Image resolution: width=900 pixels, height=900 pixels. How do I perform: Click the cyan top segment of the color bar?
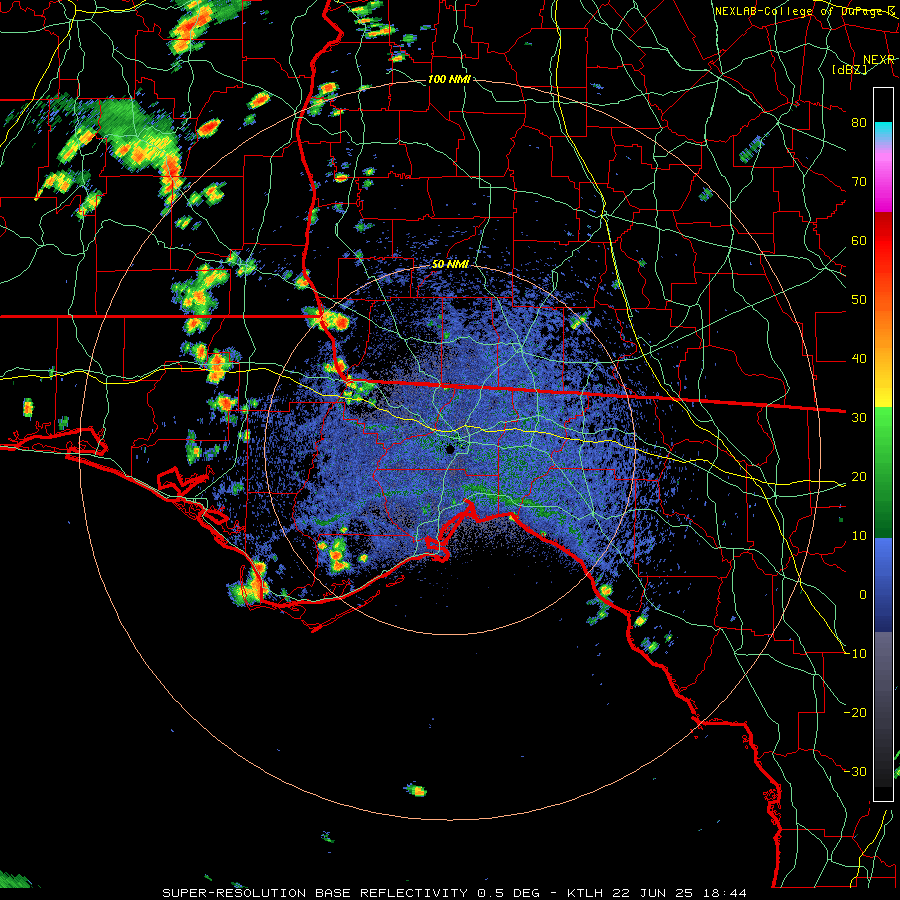tap(883, 131)
